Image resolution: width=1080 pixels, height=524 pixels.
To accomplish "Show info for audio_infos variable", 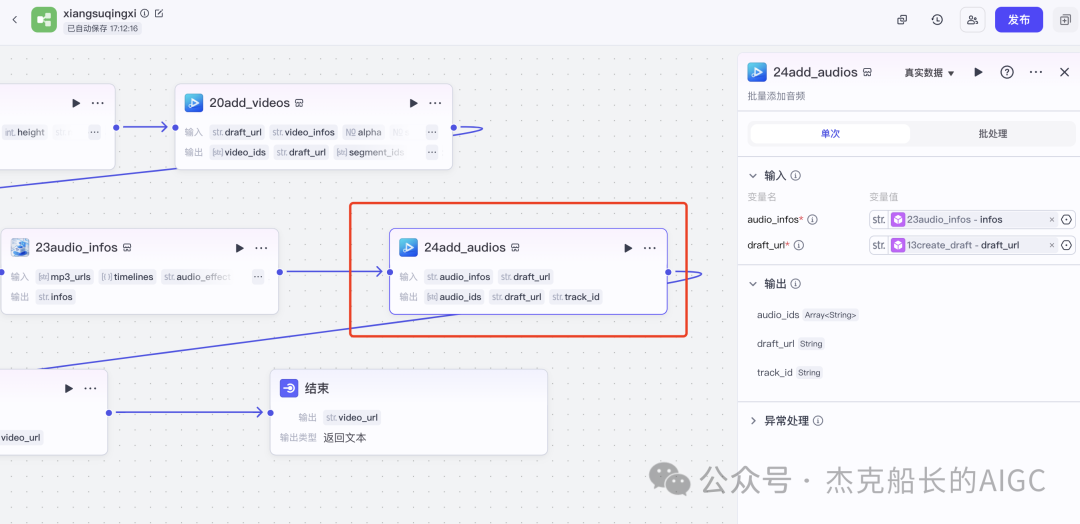I will click(x=812, y=220).
